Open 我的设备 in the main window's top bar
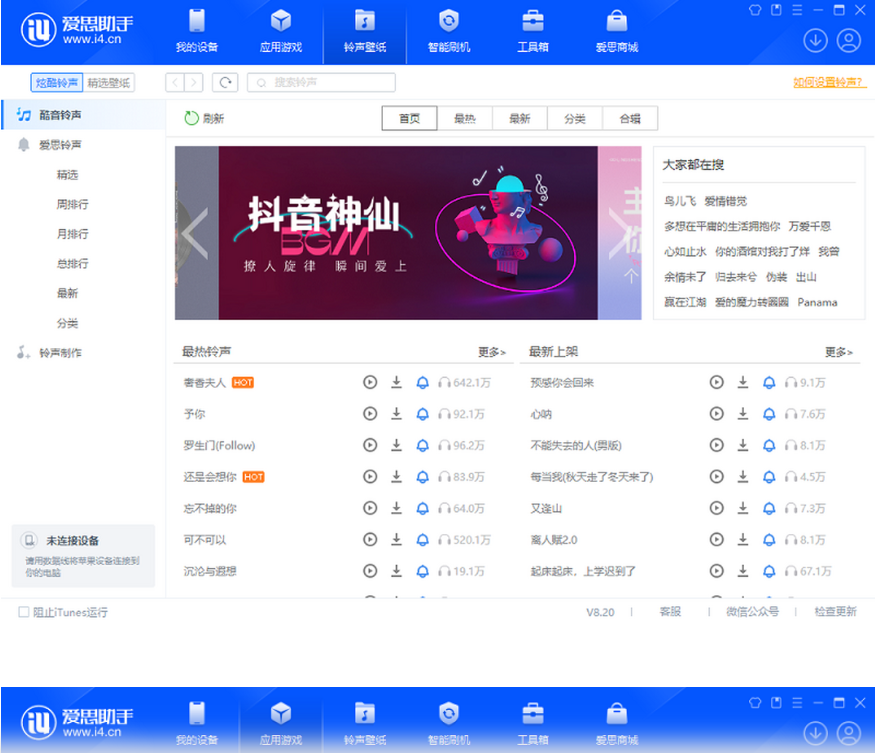Screen dimensions: 875x753 coord(196,32)
